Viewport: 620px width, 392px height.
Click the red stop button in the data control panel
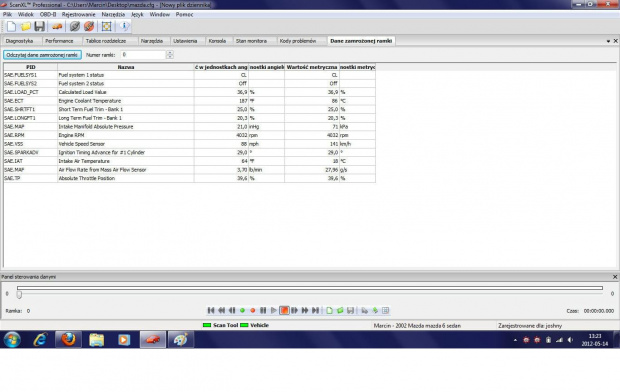tap(284, 311)
